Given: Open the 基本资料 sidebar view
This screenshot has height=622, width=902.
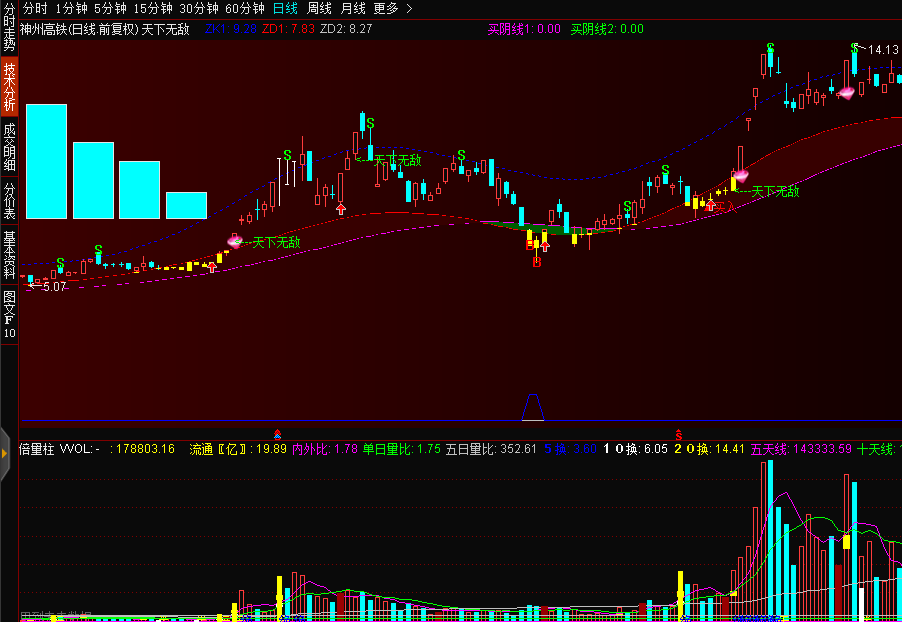Looking at the screenshot, I should (9, 255).
